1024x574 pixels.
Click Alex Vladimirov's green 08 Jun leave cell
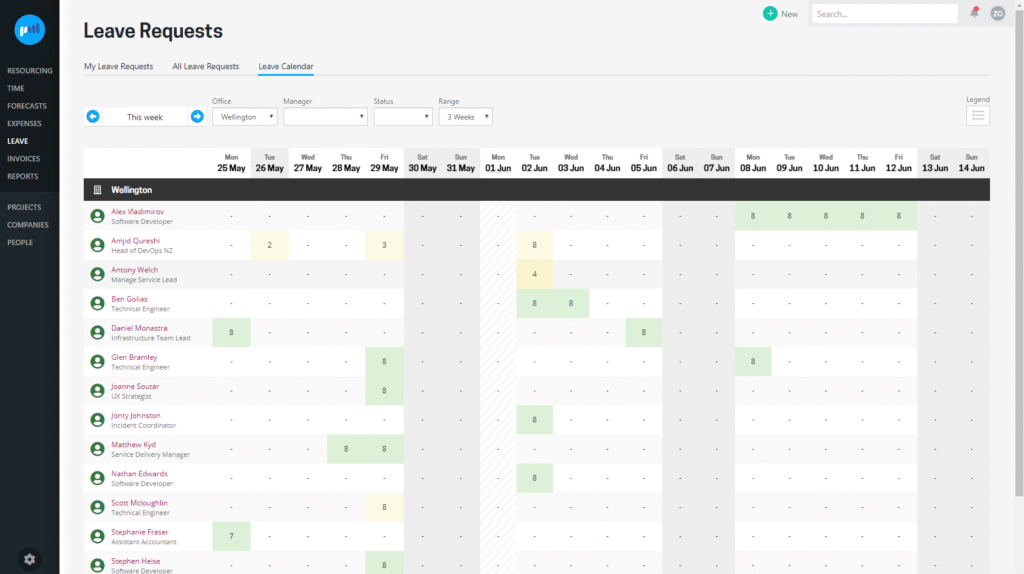[753, 216]
